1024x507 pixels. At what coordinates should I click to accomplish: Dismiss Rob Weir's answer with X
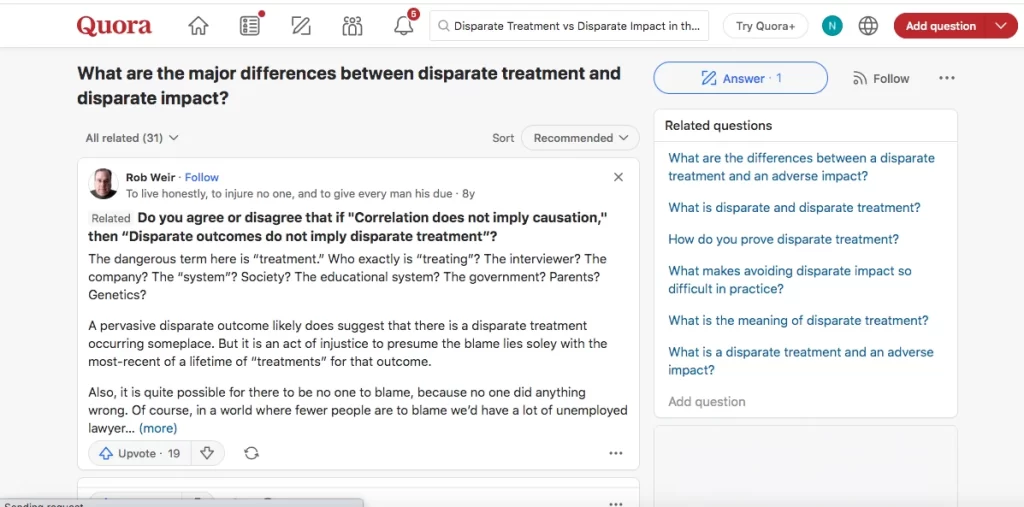[x=618, y=177]
